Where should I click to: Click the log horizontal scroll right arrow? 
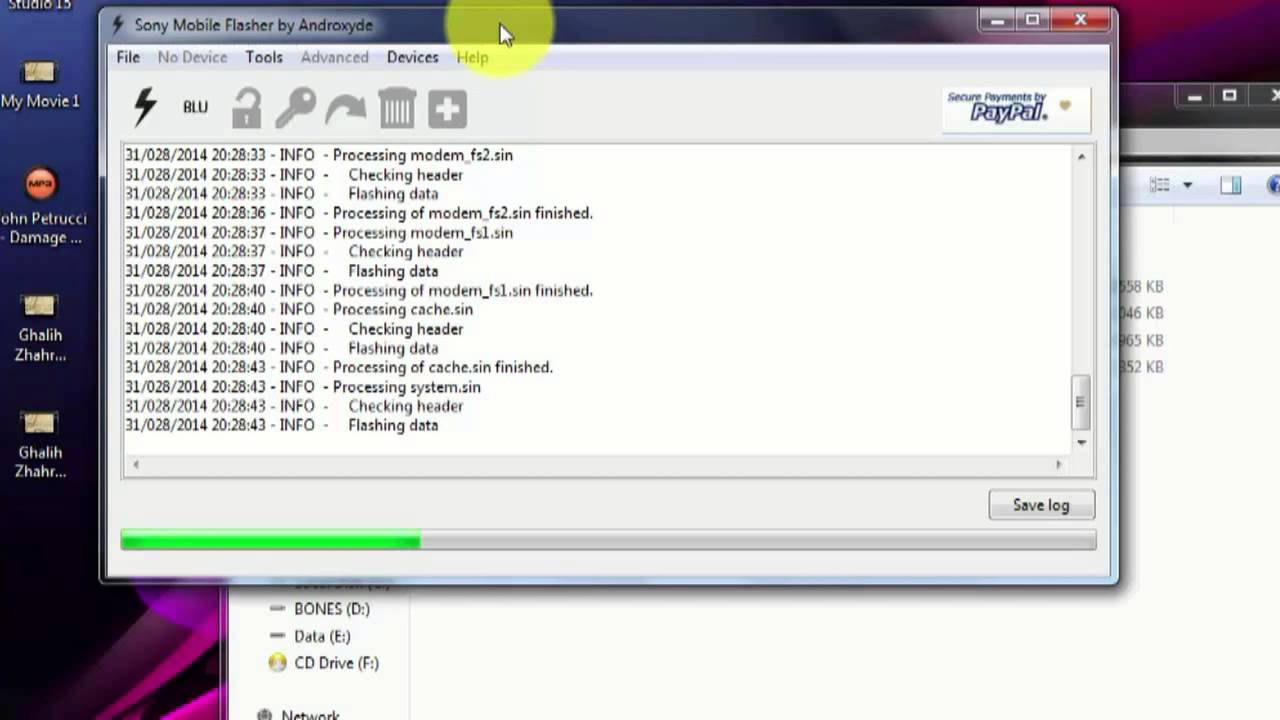(x=1058, y=464)
